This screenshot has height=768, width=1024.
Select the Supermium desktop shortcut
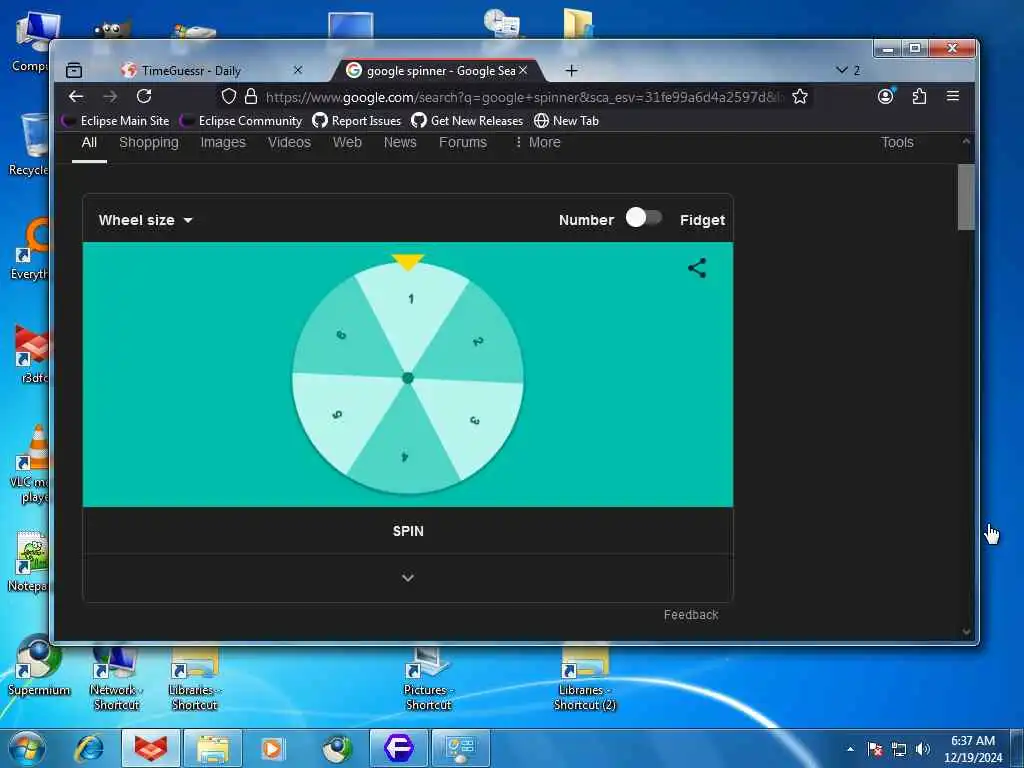click(39, 666)
